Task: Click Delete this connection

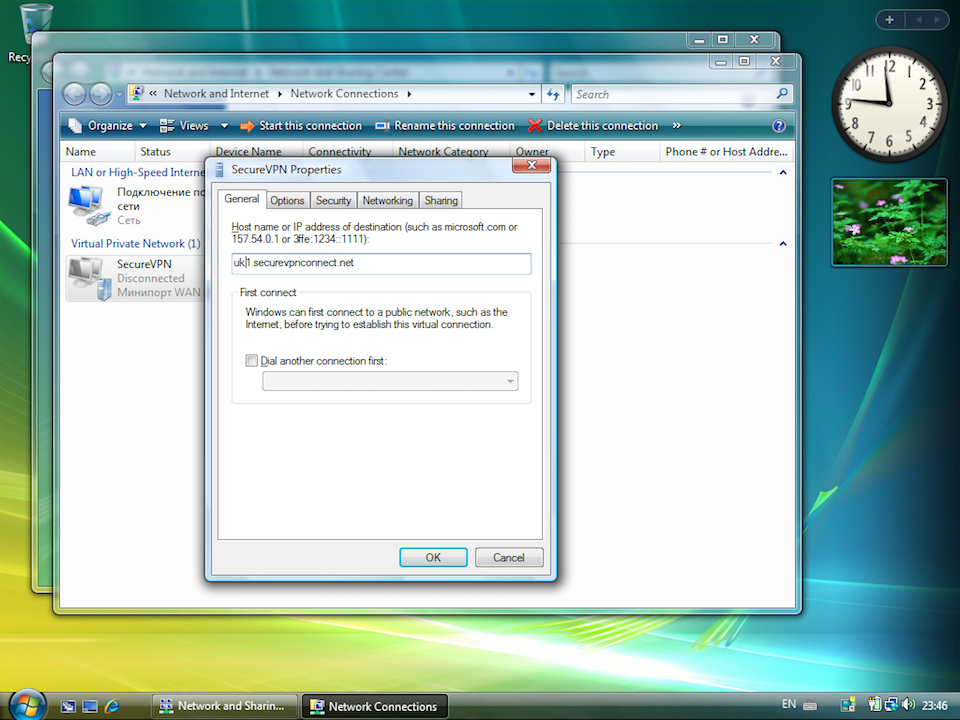Action: tap(593, 126)
